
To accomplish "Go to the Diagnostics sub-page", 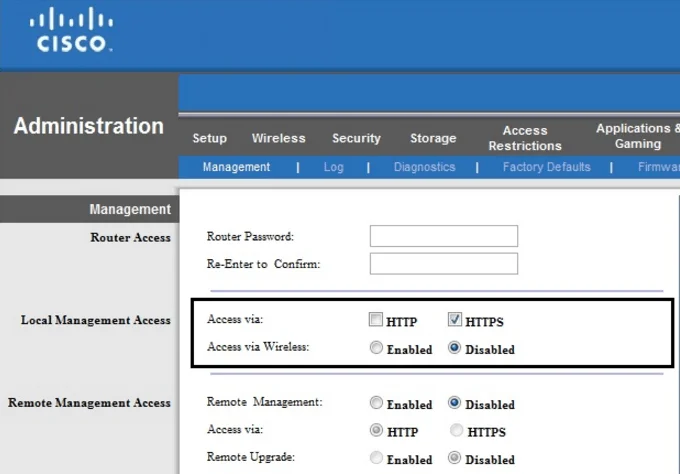I will (x=424, y=167).
